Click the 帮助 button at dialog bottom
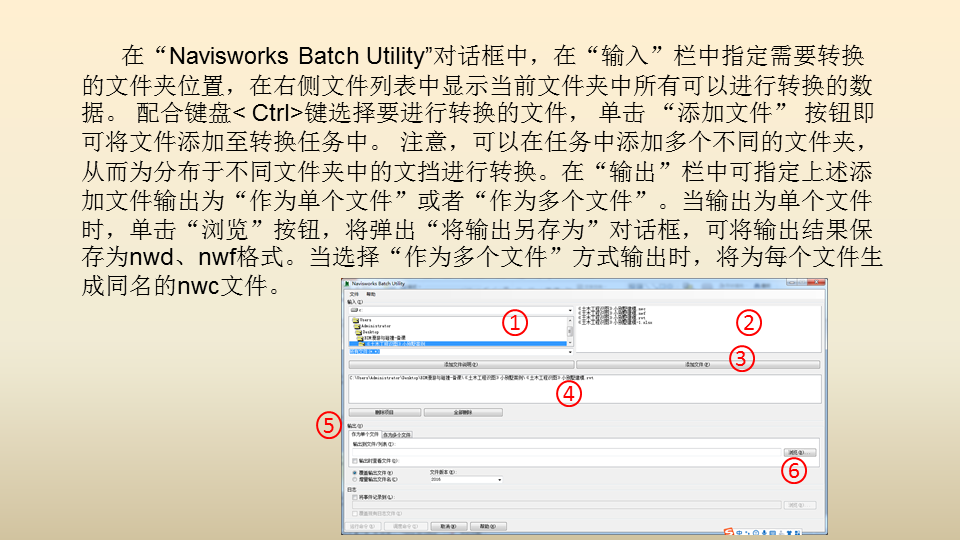 click(488, 527)
